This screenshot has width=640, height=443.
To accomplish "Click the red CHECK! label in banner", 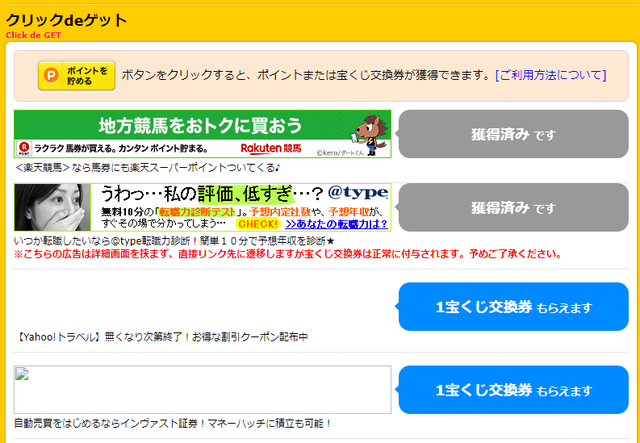I will tap(257, 225).
